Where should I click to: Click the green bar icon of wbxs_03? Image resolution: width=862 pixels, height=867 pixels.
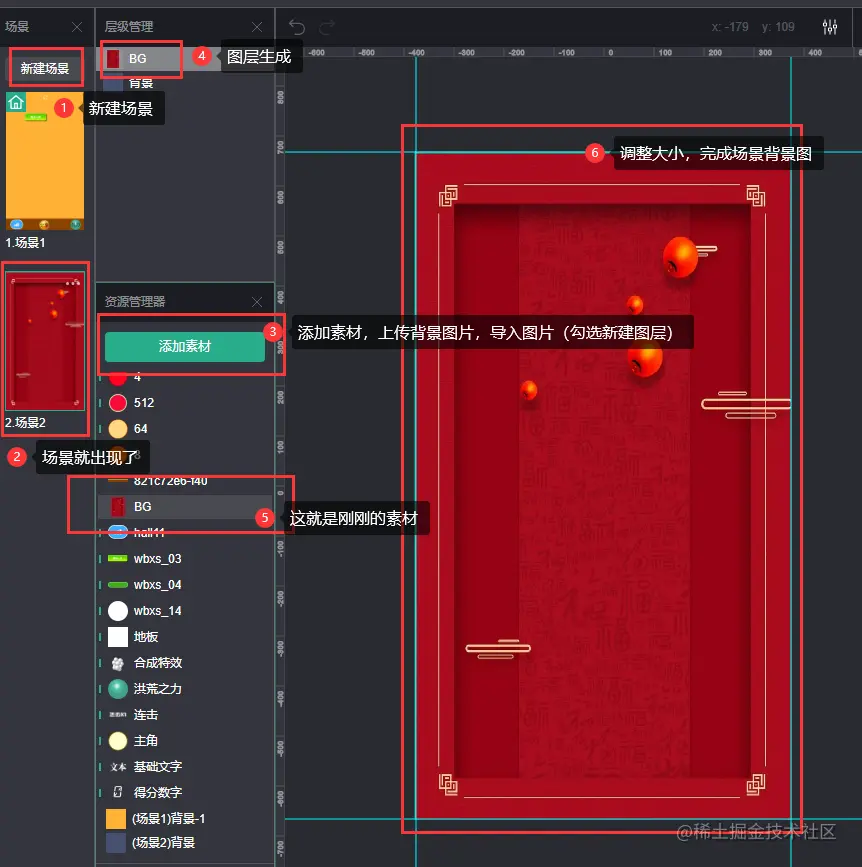tap(118, 558)
